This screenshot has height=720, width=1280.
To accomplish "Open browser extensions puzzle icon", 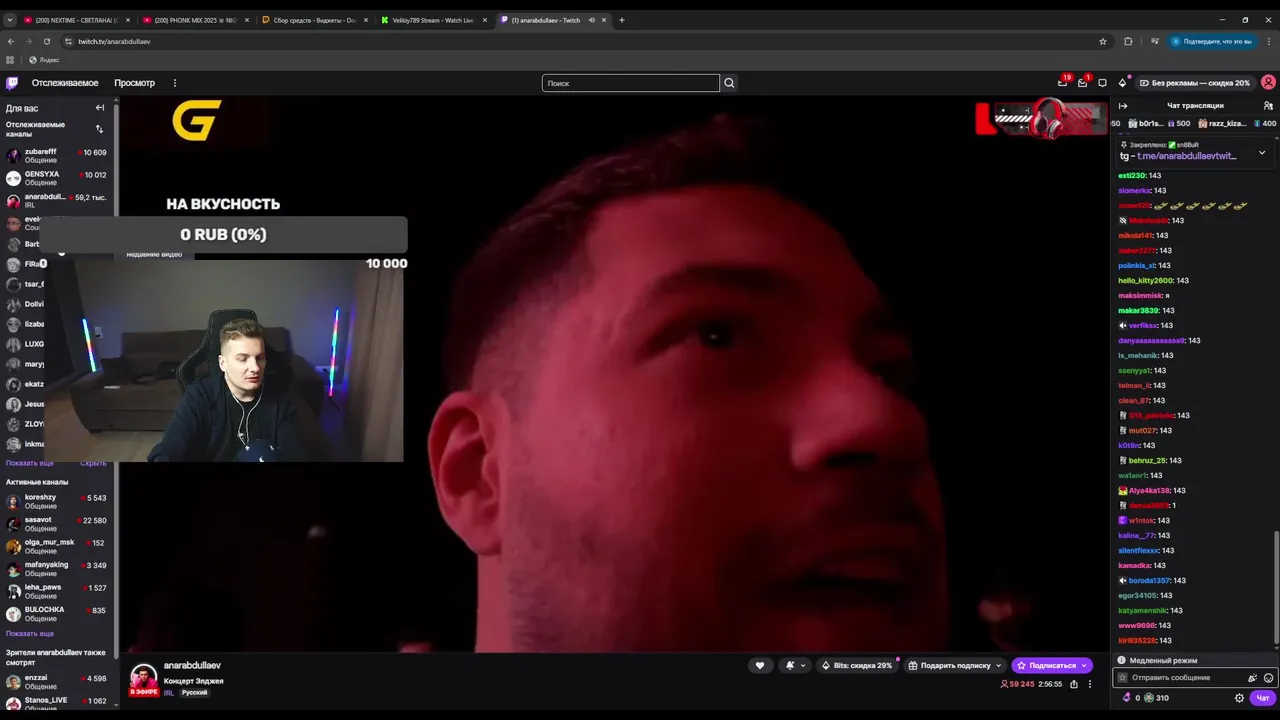I will click(x=1128, y=41).
